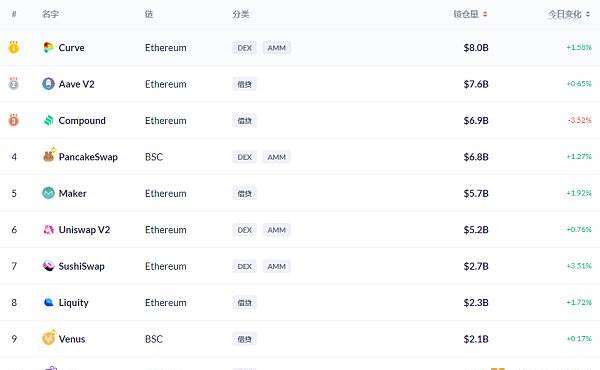Click the Maker teal logo icon

pos(48,193)
